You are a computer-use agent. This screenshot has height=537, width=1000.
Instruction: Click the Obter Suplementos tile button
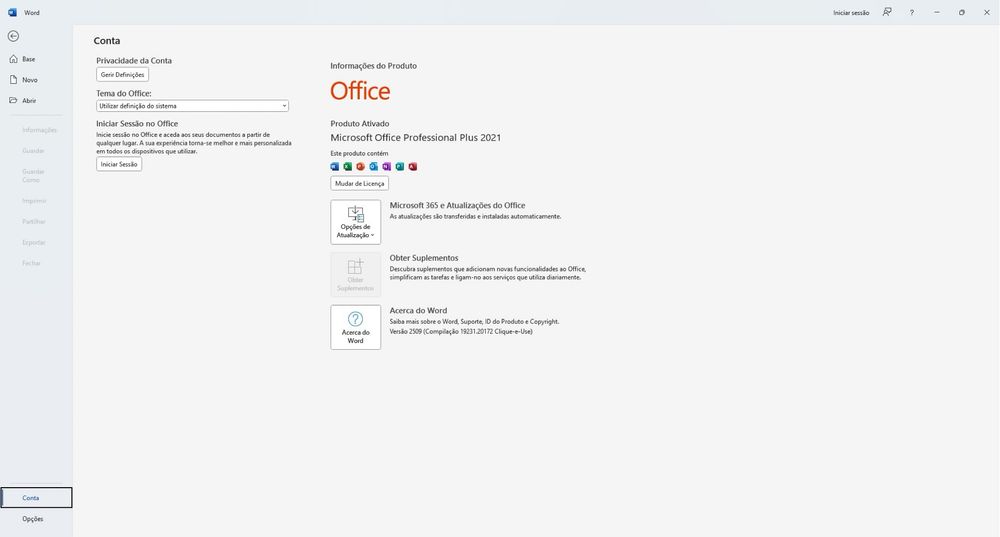(356, 275)
